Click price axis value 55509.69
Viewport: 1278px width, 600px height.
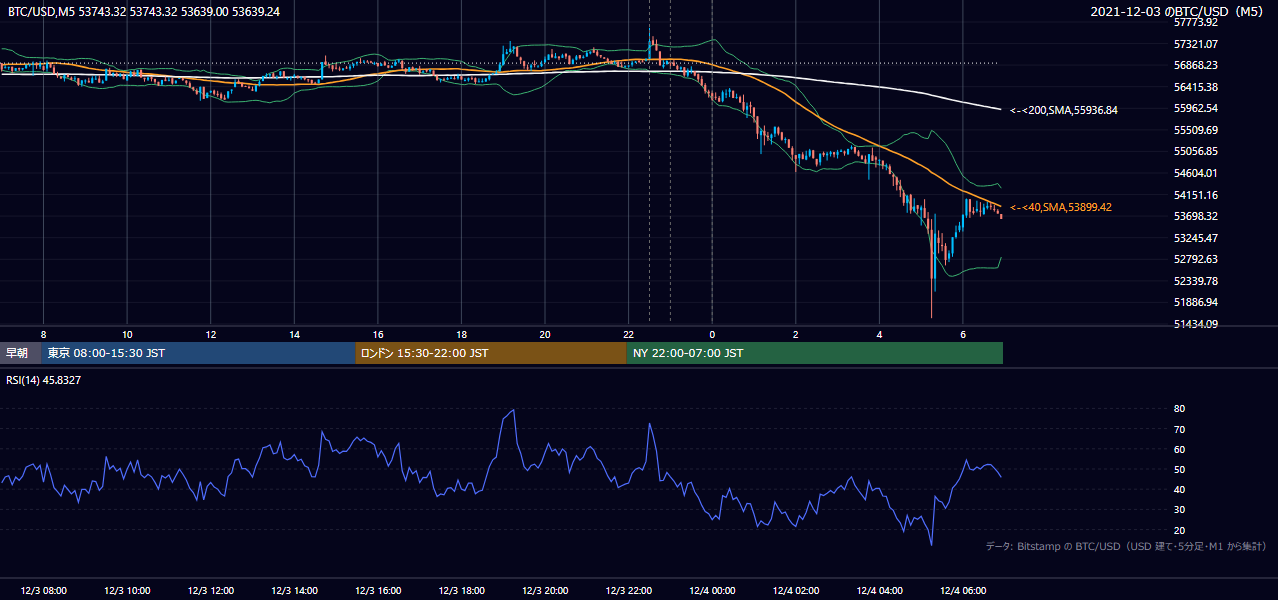(x=1195, y=130)
